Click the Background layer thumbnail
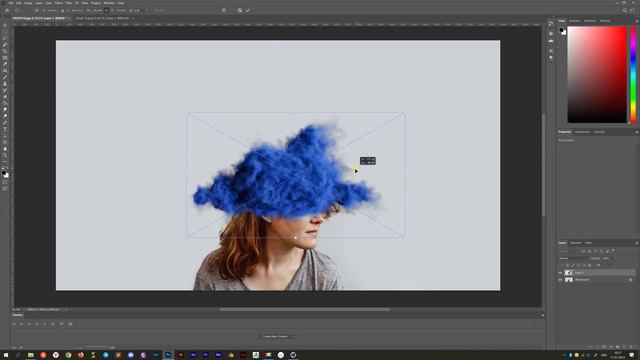Image resolution: width=640 pixels, height=360 pixels. tap(569, 280)
